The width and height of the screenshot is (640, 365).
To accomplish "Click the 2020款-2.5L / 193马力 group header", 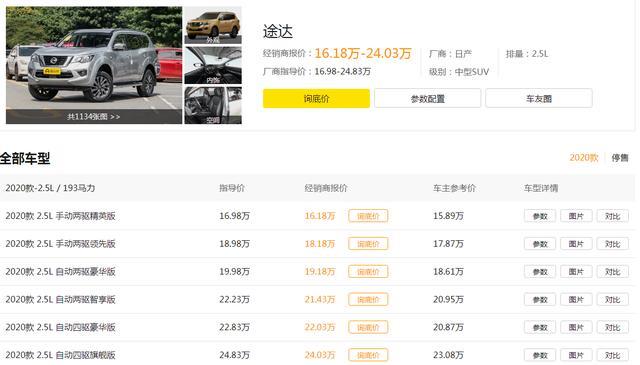I will click(x=50, y=188).
